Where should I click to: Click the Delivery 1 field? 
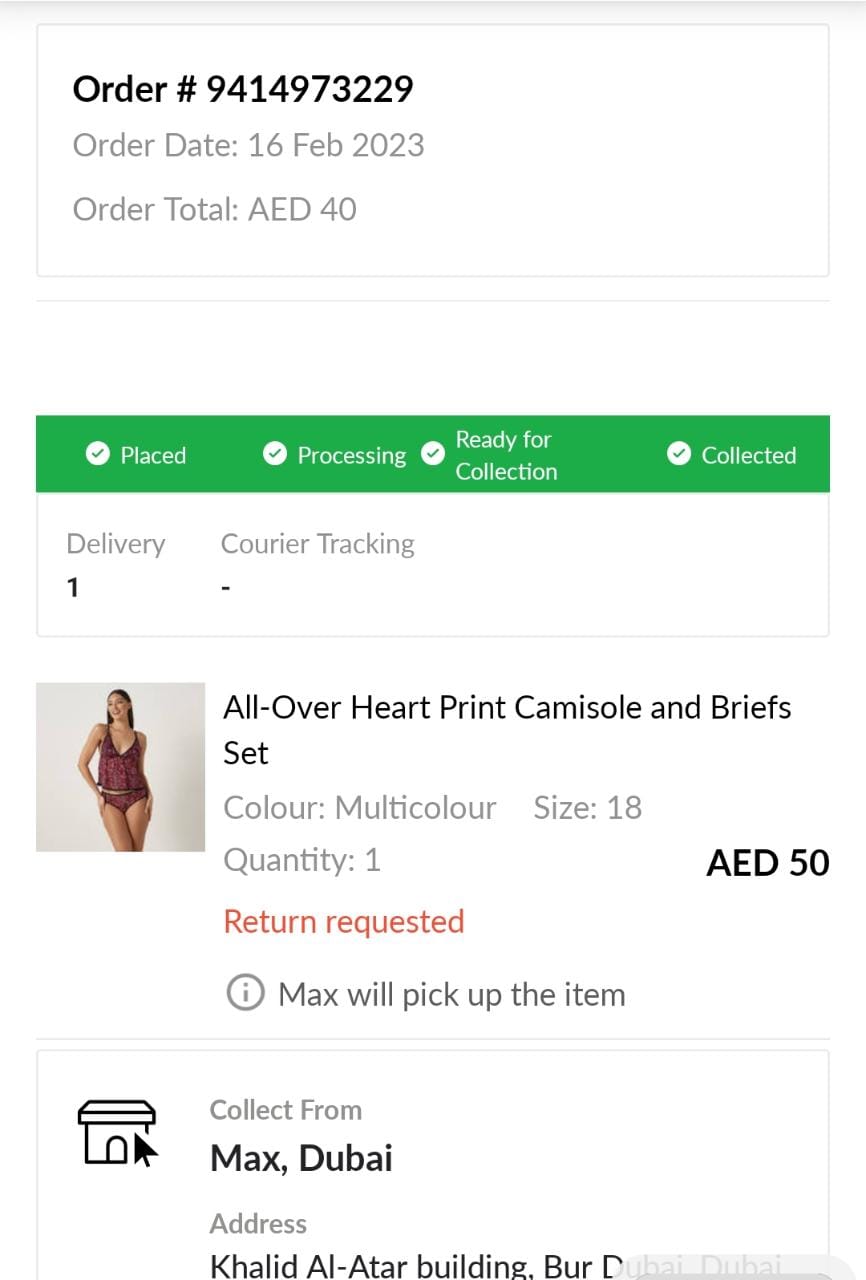pos(115,564)
